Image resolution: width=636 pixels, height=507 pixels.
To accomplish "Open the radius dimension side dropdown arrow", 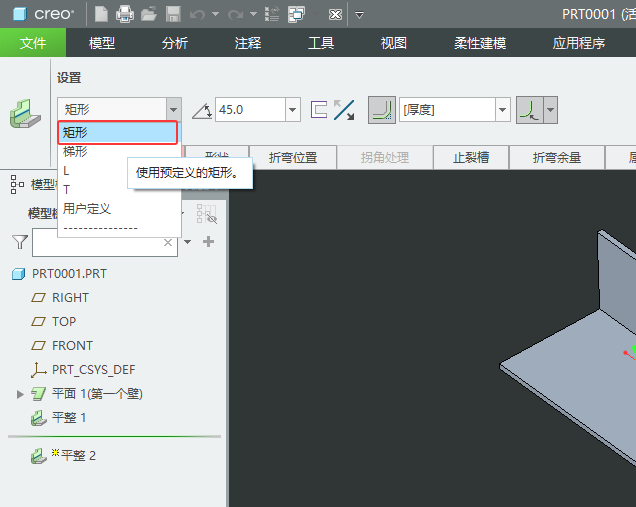I will (x=550, y=110).
